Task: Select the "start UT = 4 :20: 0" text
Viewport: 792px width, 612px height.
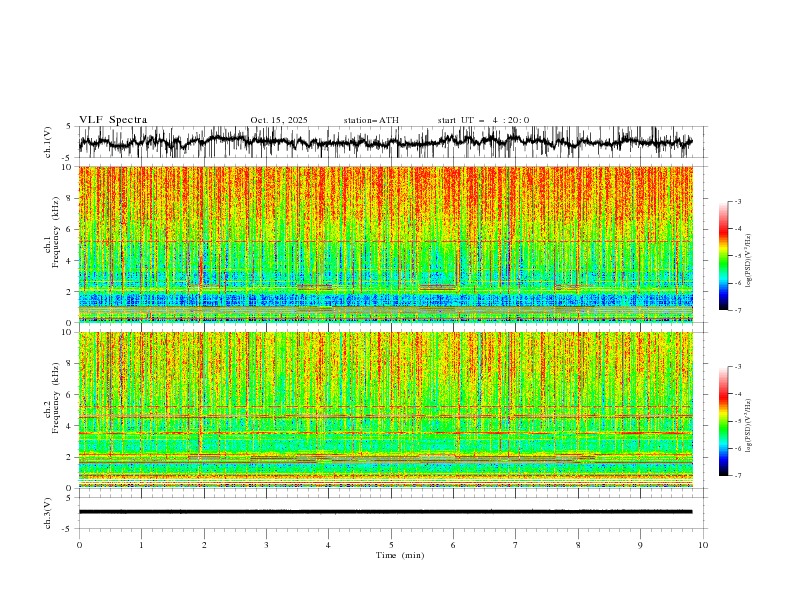Action: click(483, 120)
